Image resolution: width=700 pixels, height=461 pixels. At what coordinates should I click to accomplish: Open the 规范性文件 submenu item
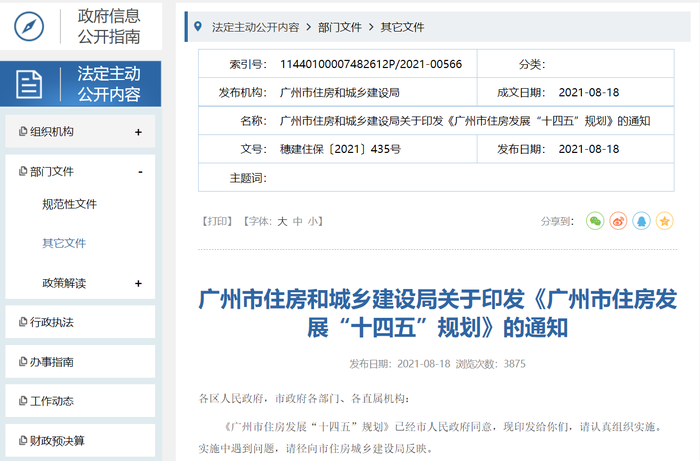coord(69,204)
